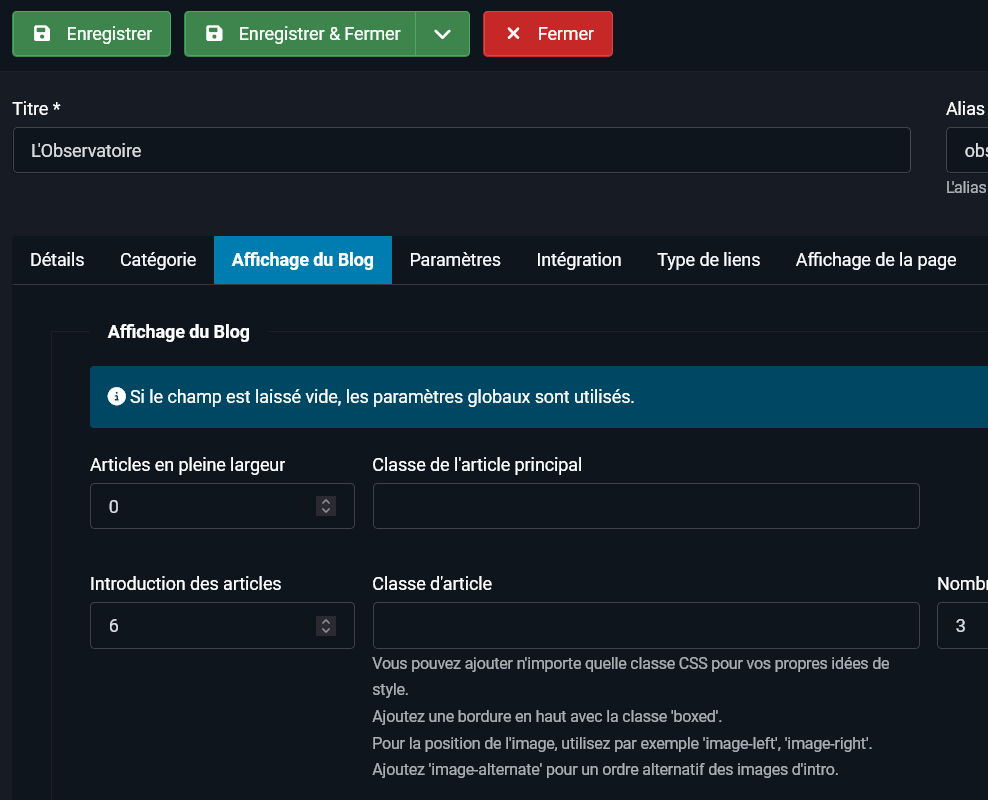
Task: Switch to the Catégorie tab
Action: pyautogui.click(x=158, y=260)
